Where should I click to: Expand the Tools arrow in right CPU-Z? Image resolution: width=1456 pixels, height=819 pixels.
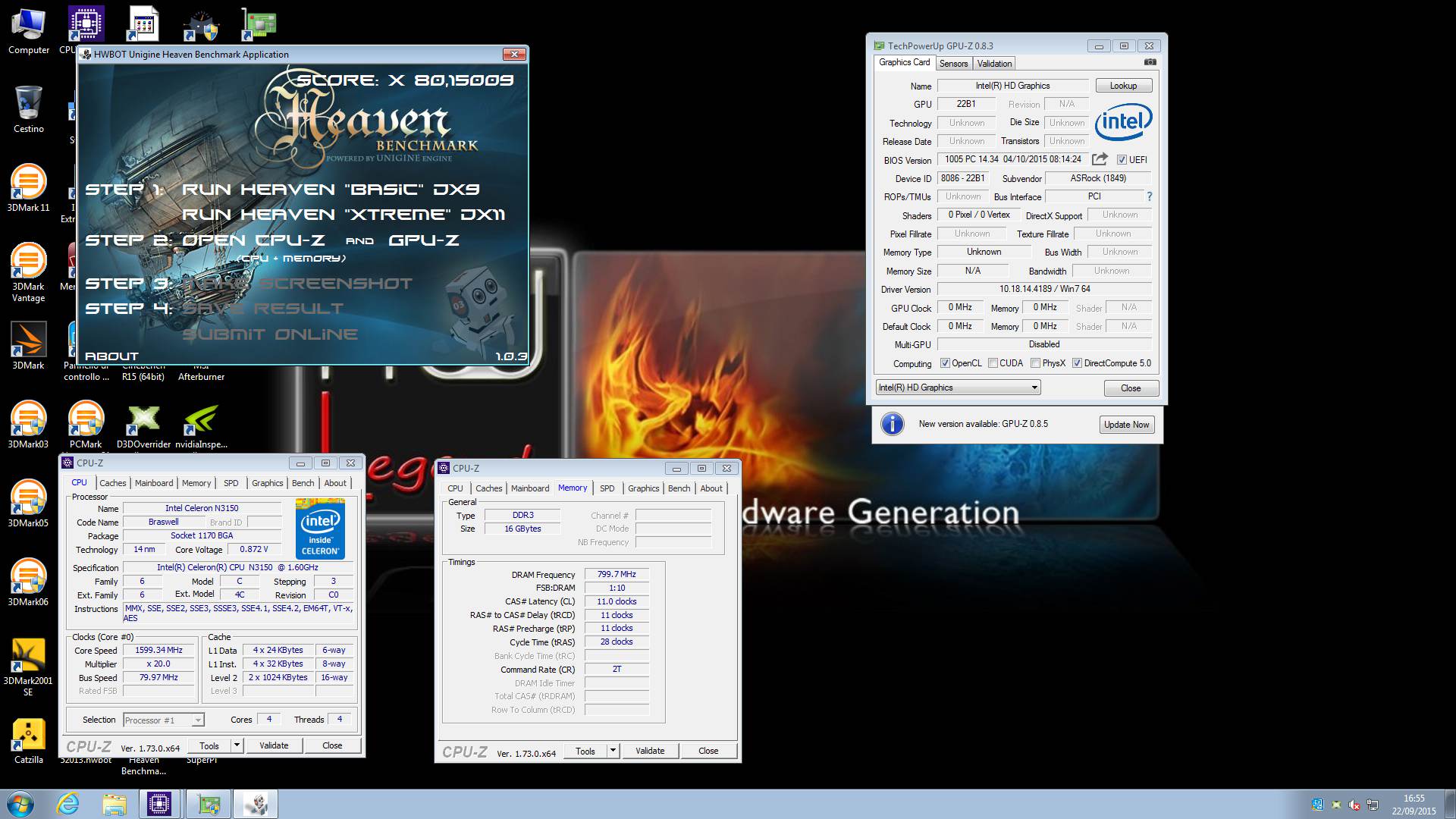click(x=613, y=751)
